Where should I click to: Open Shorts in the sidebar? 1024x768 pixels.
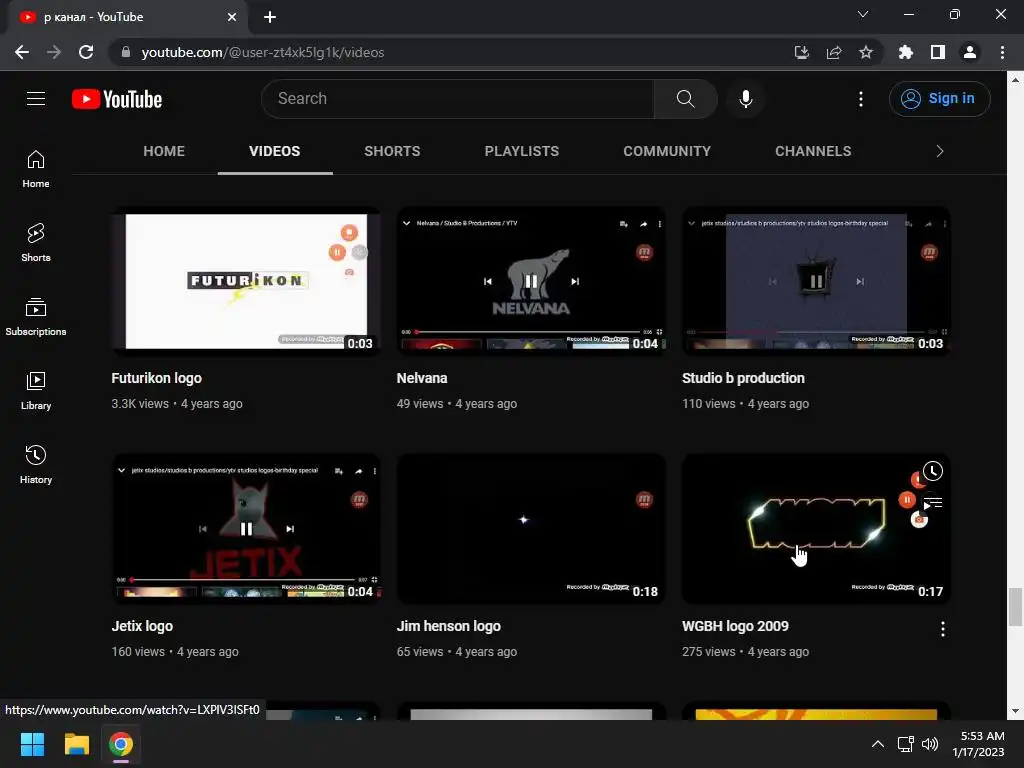click(36, 243)
